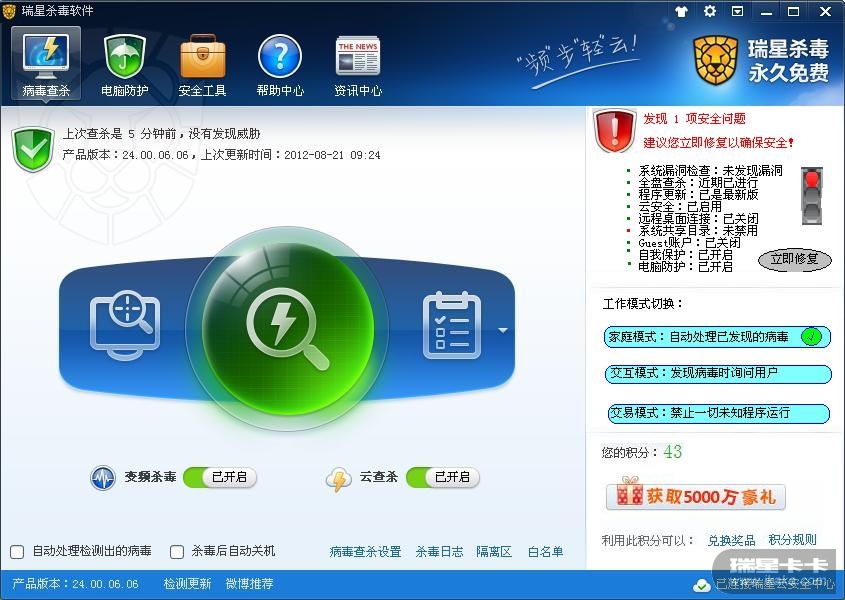Viewport: 845px width, 600px height.
Task: Open settings gear icon in title bar
Action: [710, 11]
